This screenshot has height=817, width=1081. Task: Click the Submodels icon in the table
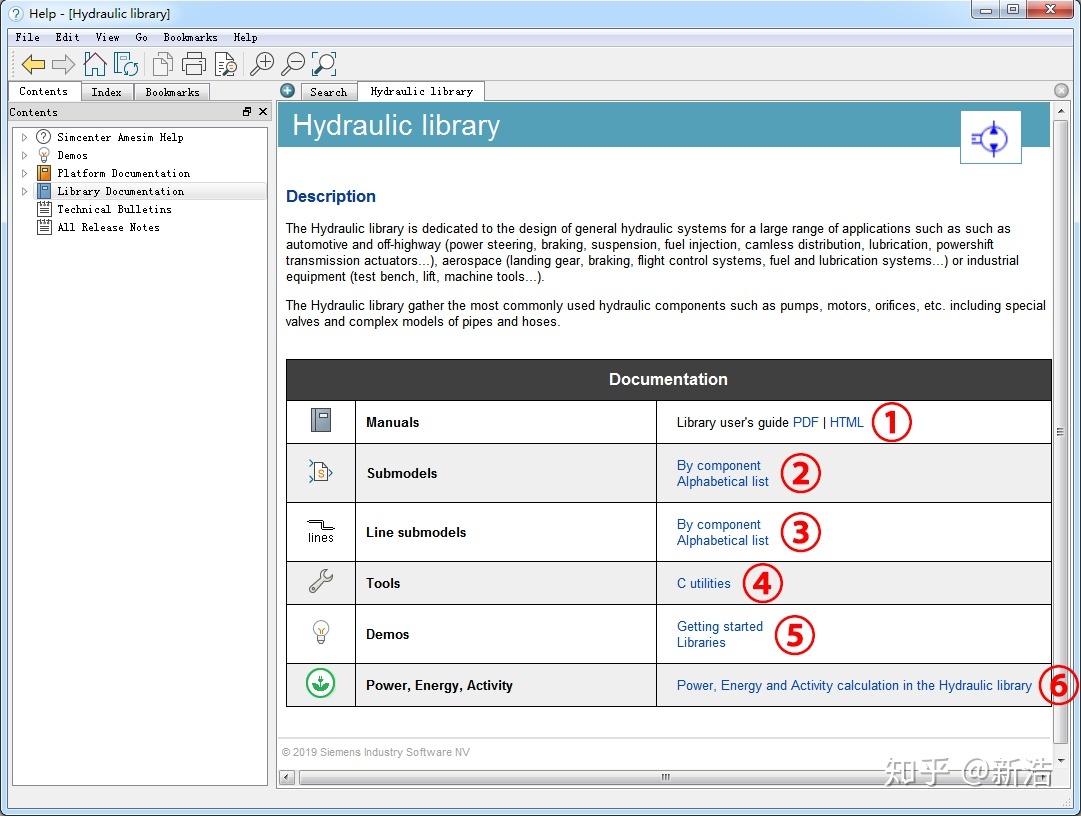click(x=321, y=472)
